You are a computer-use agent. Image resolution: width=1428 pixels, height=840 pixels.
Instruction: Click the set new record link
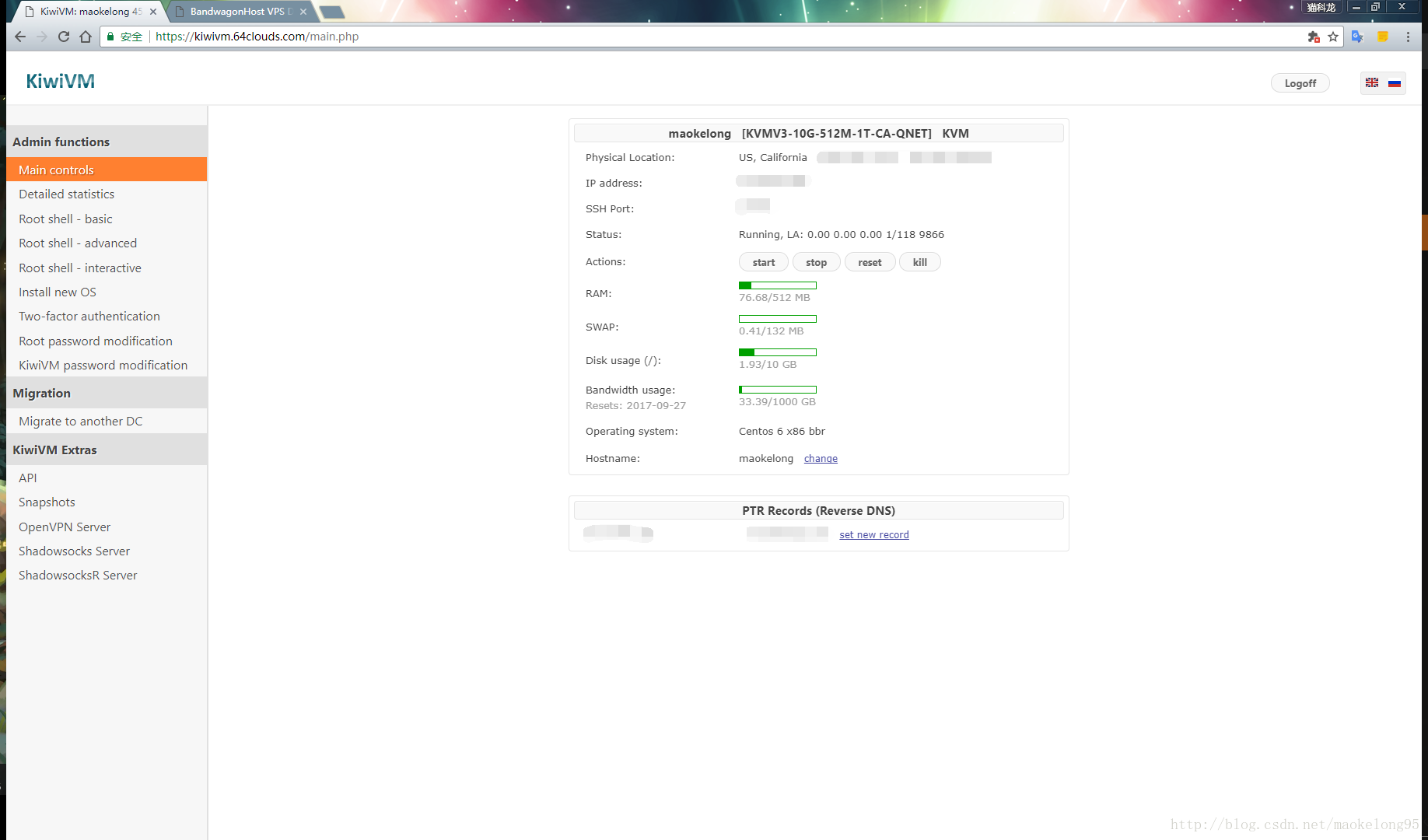pos(874,535)
